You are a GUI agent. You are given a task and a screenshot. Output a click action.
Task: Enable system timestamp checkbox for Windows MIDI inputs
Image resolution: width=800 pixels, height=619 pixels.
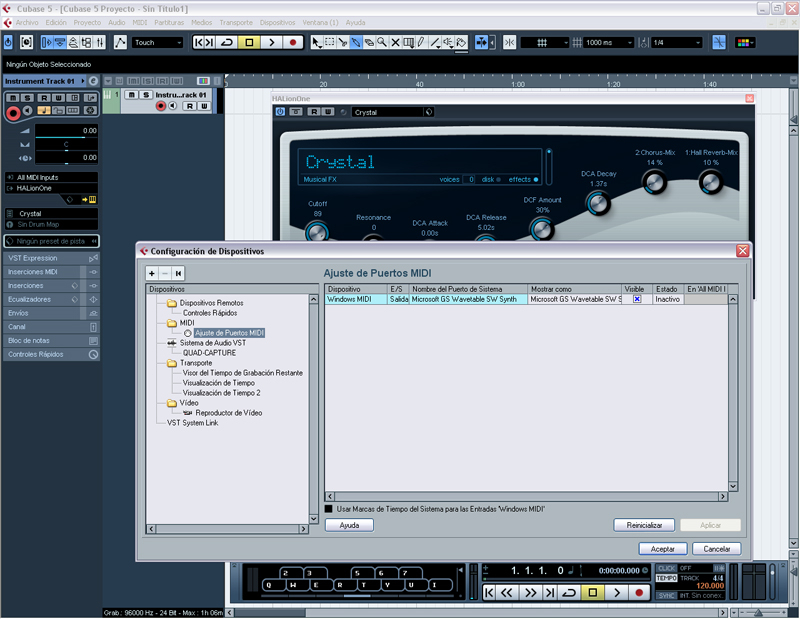329,509
